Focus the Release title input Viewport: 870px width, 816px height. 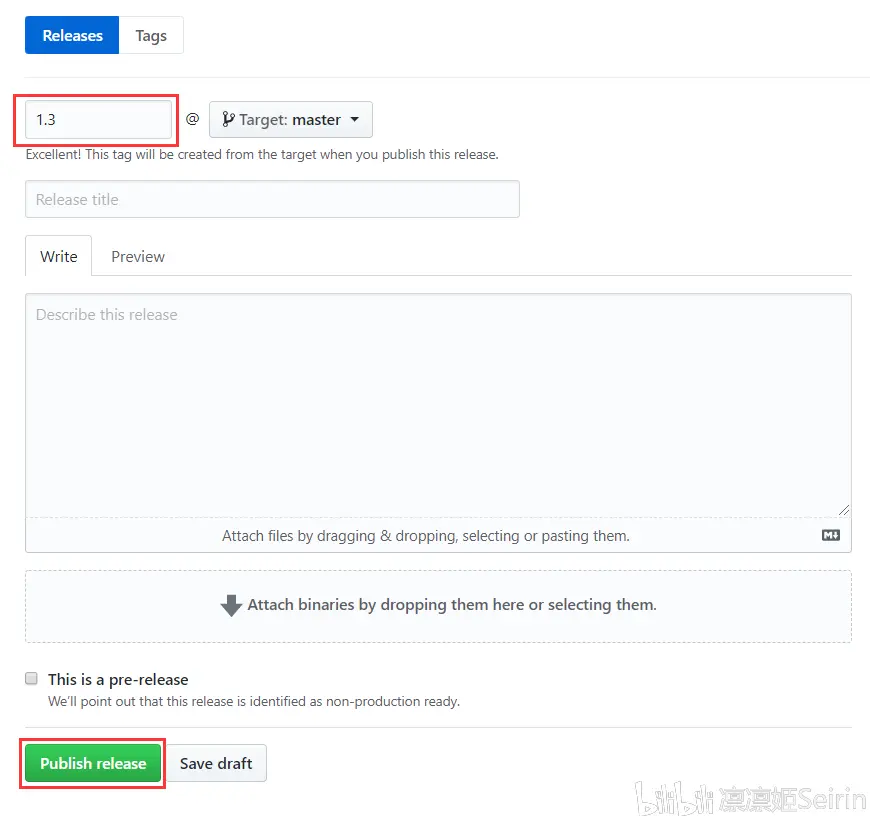click(272, 199)
